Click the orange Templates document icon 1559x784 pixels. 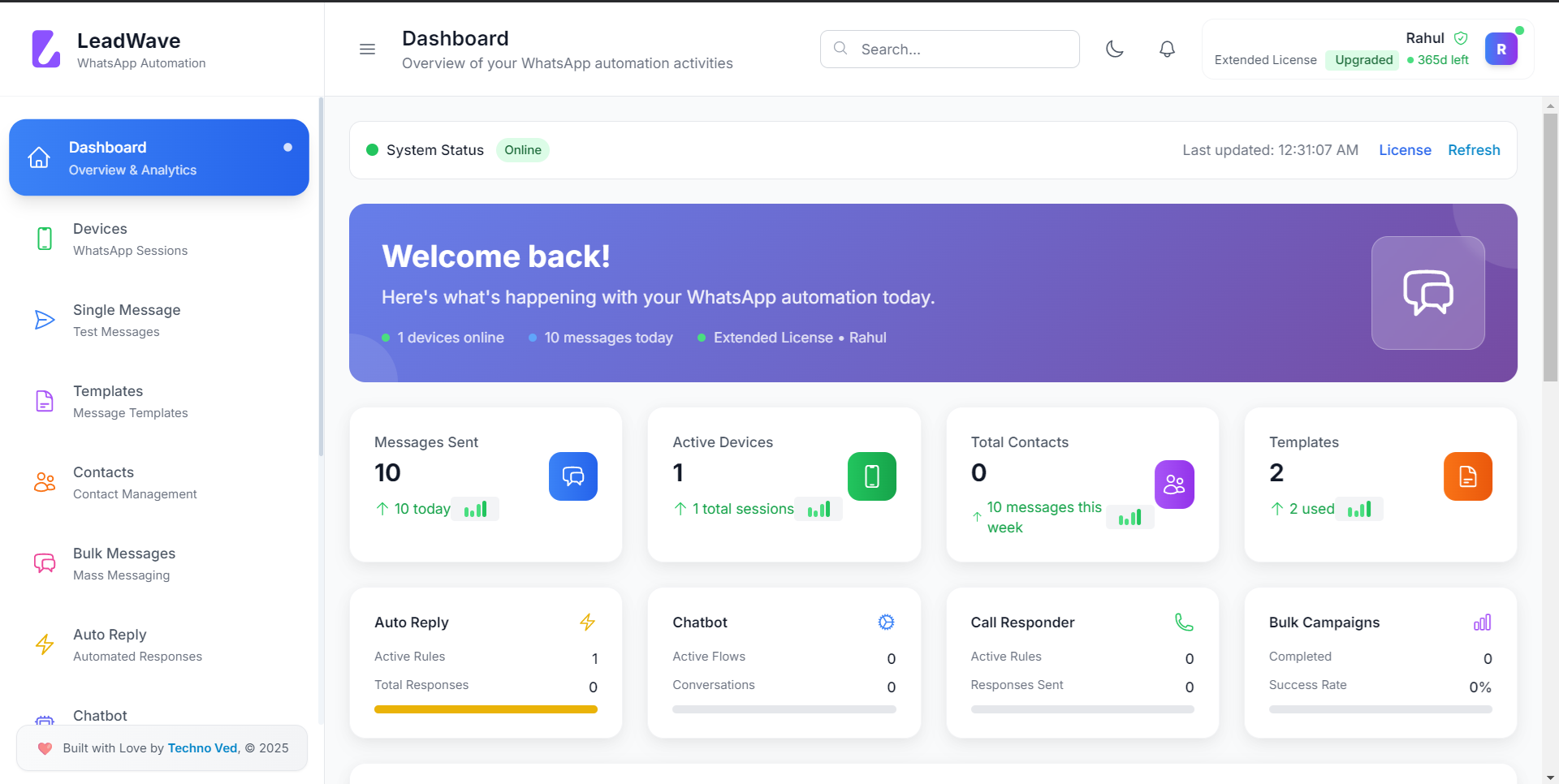pyautogui.click(x=1467, y=476)
